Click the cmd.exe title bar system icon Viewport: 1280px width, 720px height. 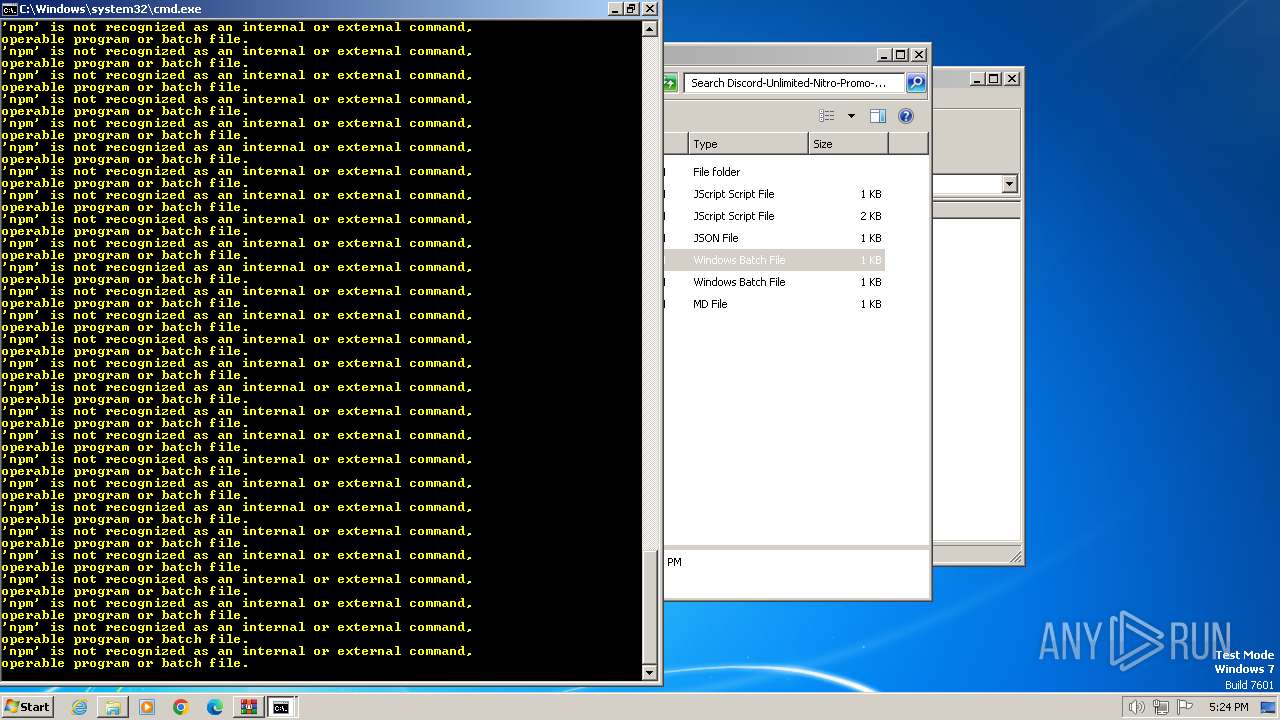click(9, 9)
